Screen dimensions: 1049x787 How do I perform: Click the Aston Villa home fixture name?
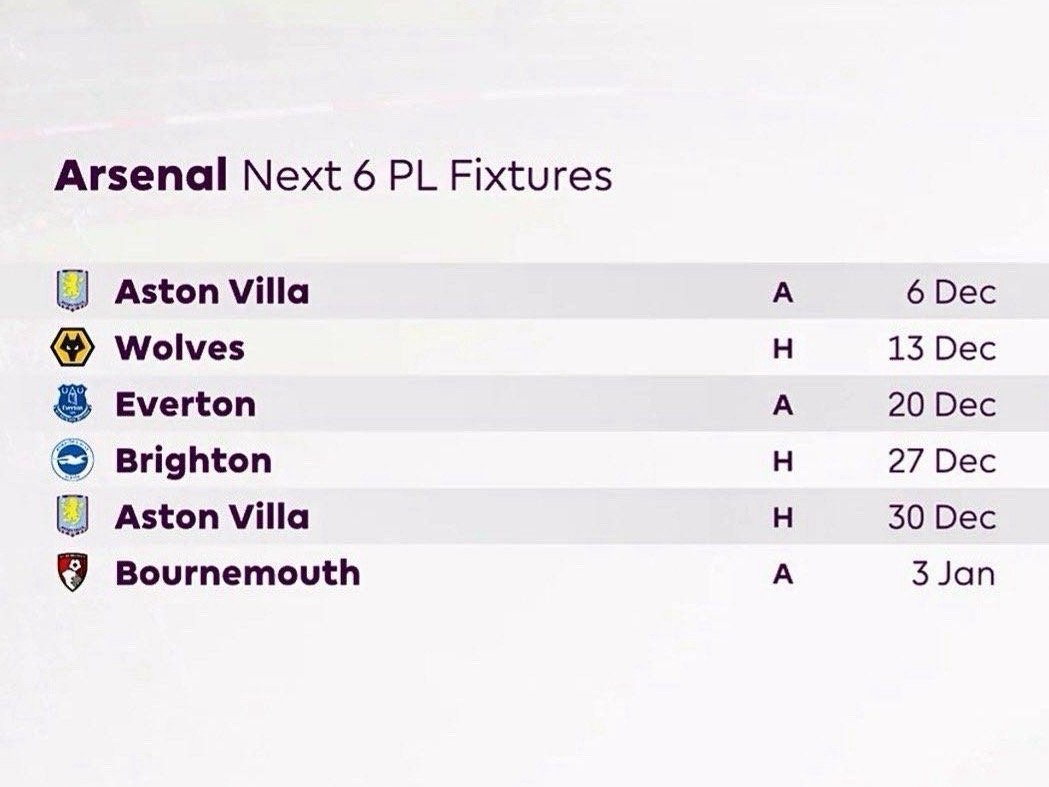pyautogui.click(x=212, y=517)
